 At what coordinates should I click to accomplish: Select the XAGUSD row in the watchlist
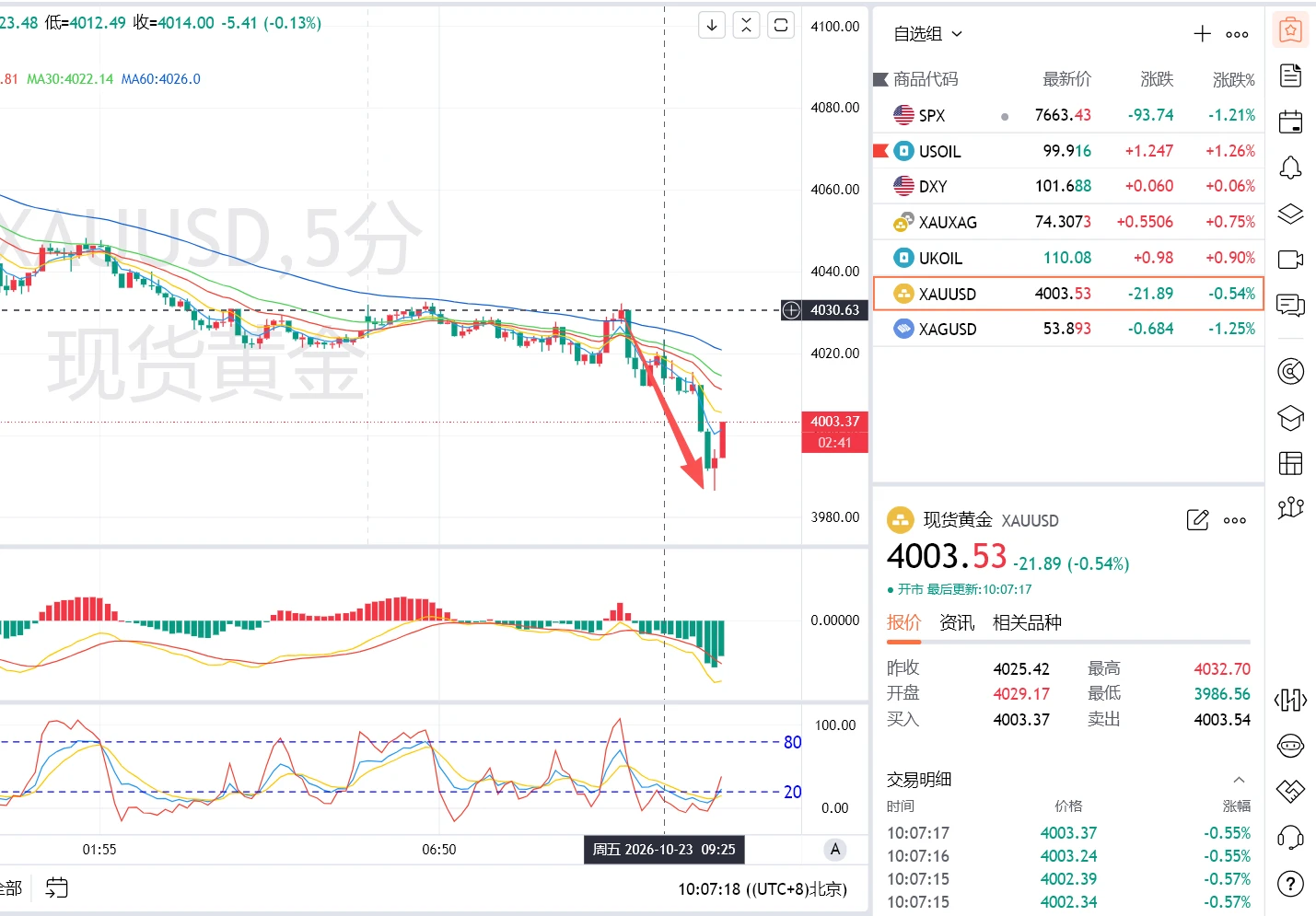(1067, 329)
